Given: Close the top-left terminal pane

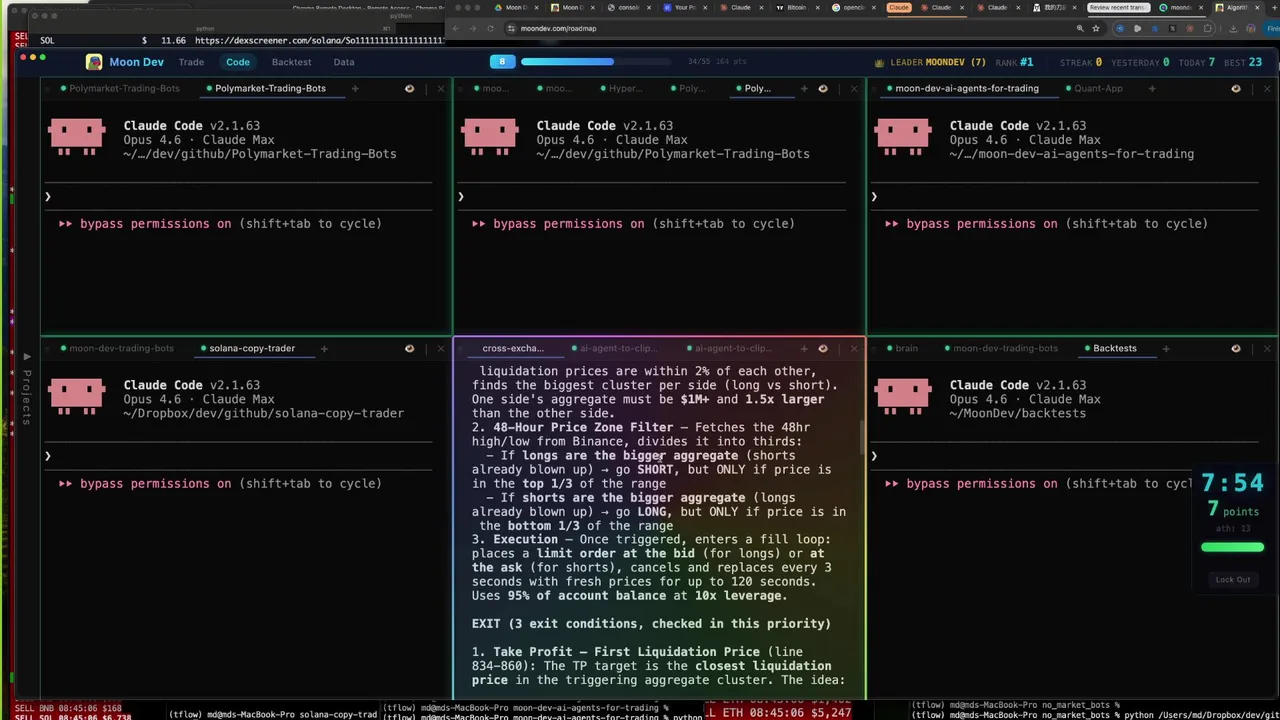Looking at the screenshot, I should [x=441, y=88].
